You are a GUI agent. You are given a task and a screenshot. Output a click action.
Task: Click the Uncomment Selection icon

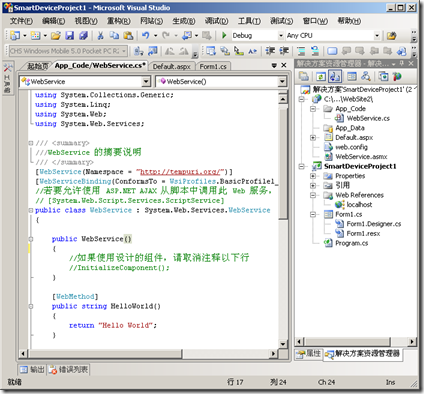coord(315,51)
